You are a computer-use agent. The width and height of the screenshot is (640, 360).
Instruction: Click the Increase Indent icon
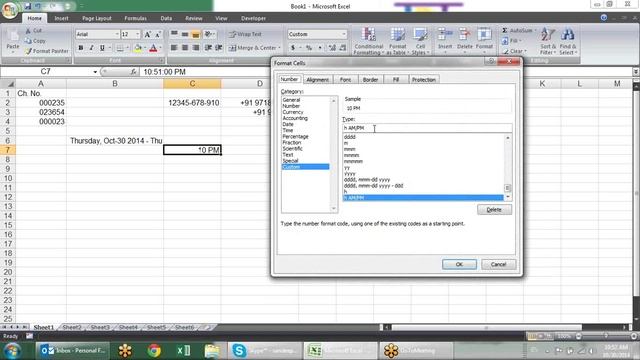[x=219, y=48]
